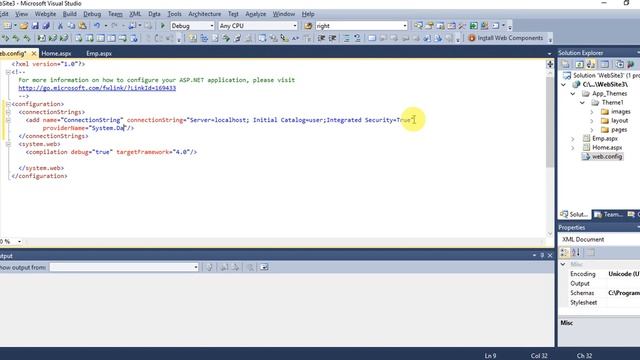Close the Output panel
This screenshot has height=360, width=640.
[x=550, y=256]
